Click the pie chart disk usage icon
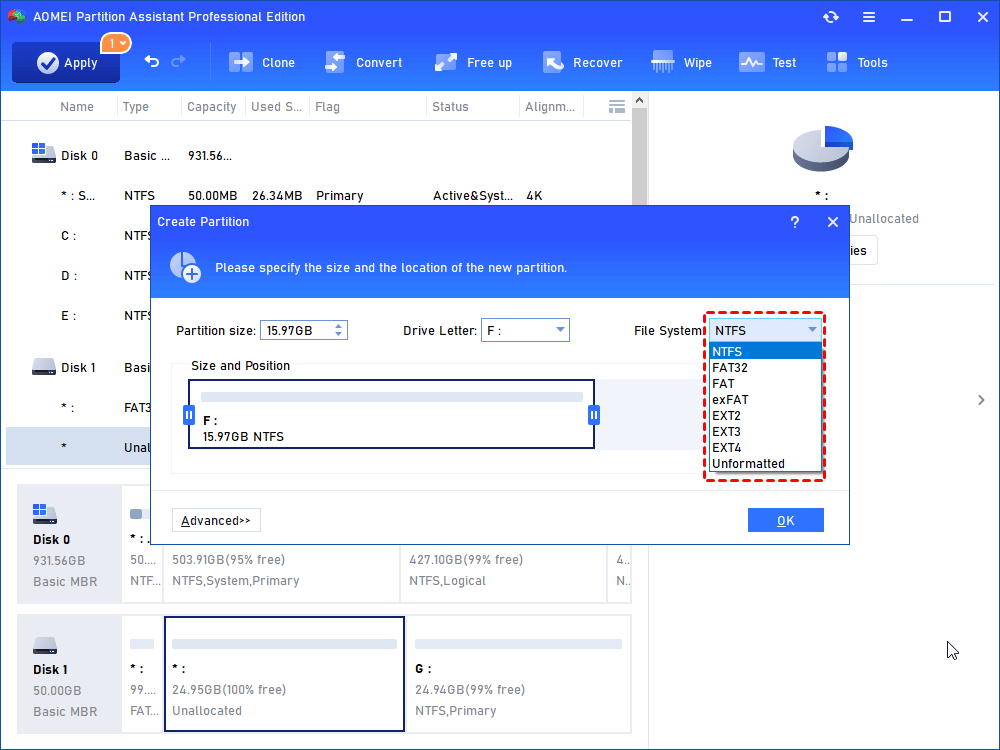 [823, 149]
